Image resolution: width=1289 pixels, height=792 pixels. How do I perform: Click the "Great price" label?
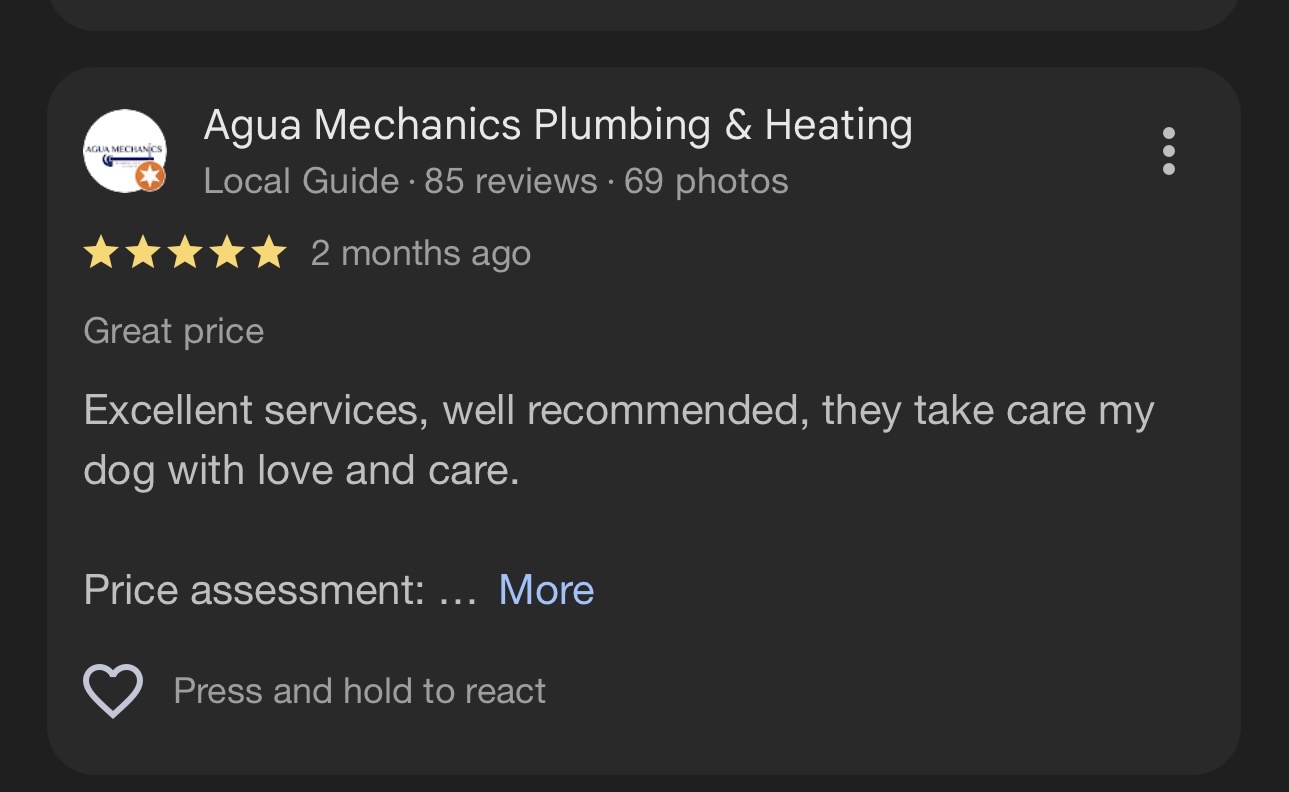pos(174,331)
